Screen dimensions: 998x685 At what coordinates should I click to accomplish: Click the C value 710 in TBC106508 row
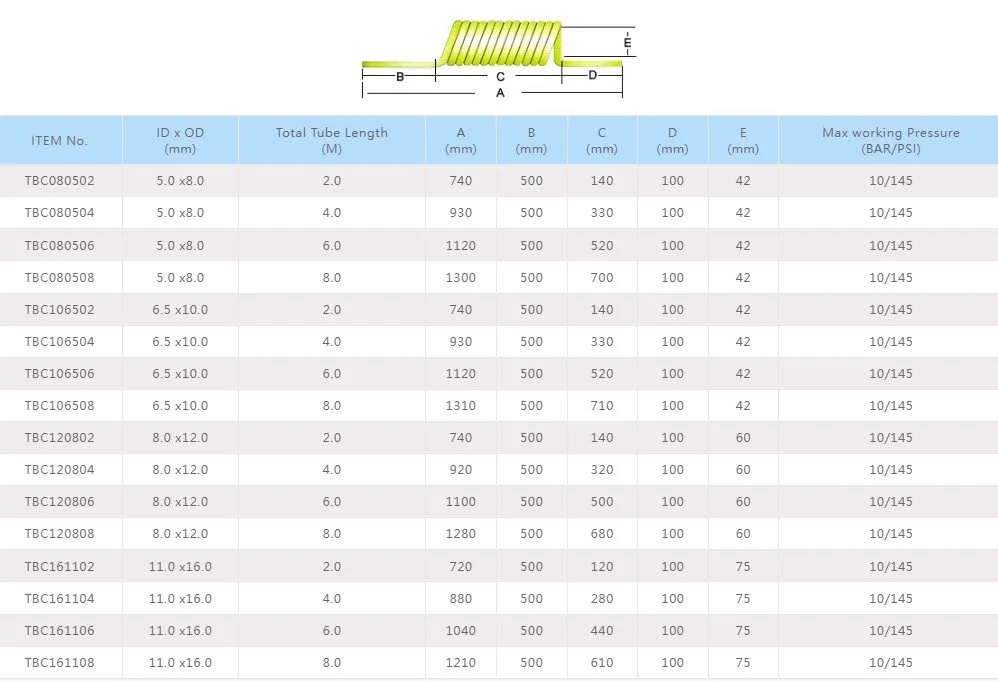click(601, 406)
